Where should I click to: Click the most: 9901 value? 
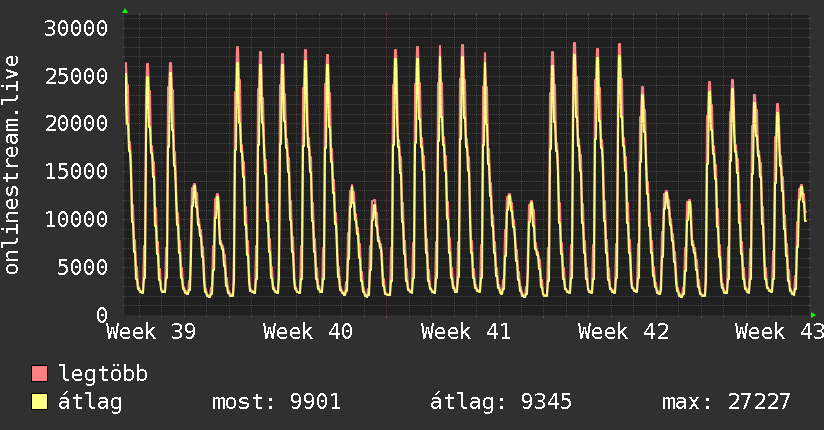[x=276, y=402]
